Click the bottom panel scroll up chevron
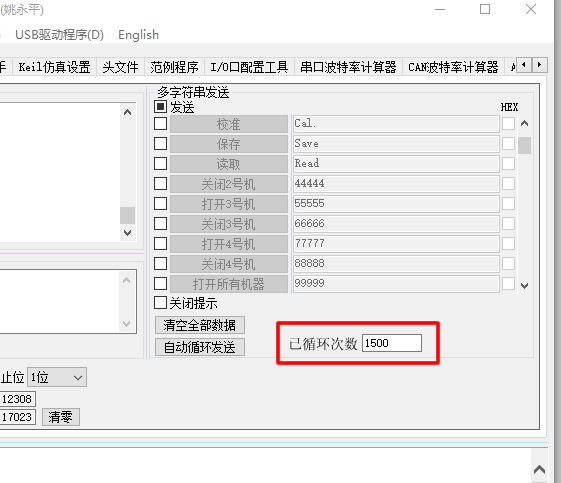 click(x=540, y=469)
